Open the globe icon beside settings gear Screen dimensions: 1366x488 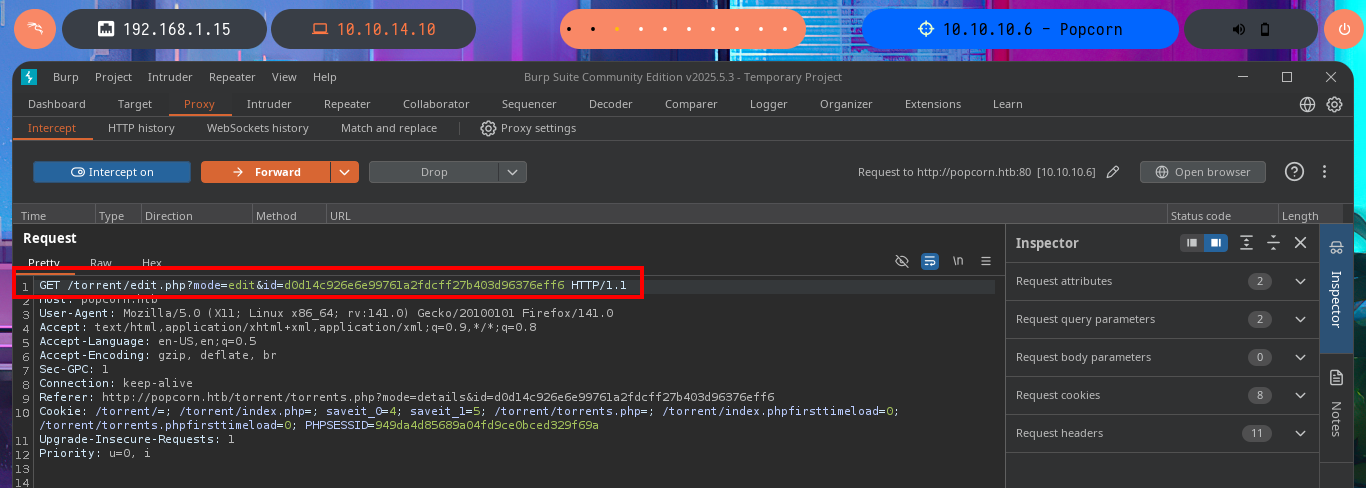tap(1308, 104)
